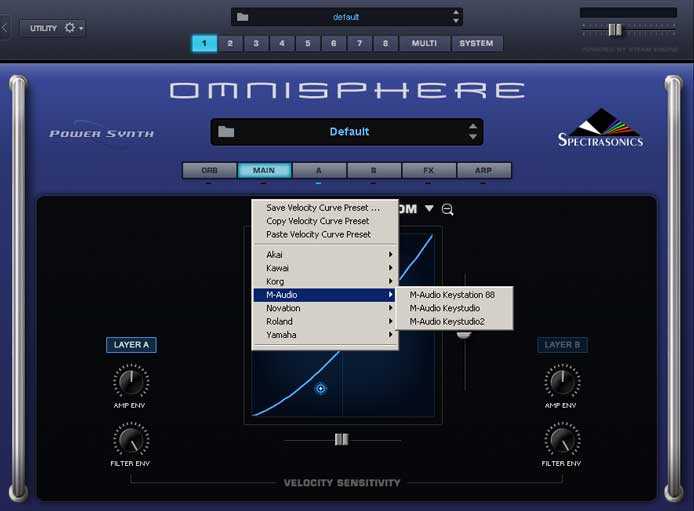The width and height of the screenshot is (694, 511).
Task: Select part 1 button
Action: (204, 43)
